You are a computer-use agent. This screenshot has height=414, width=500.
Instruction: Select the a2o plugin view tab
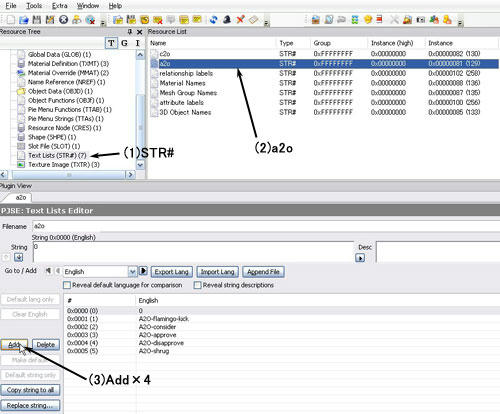[x=21, y=198]
